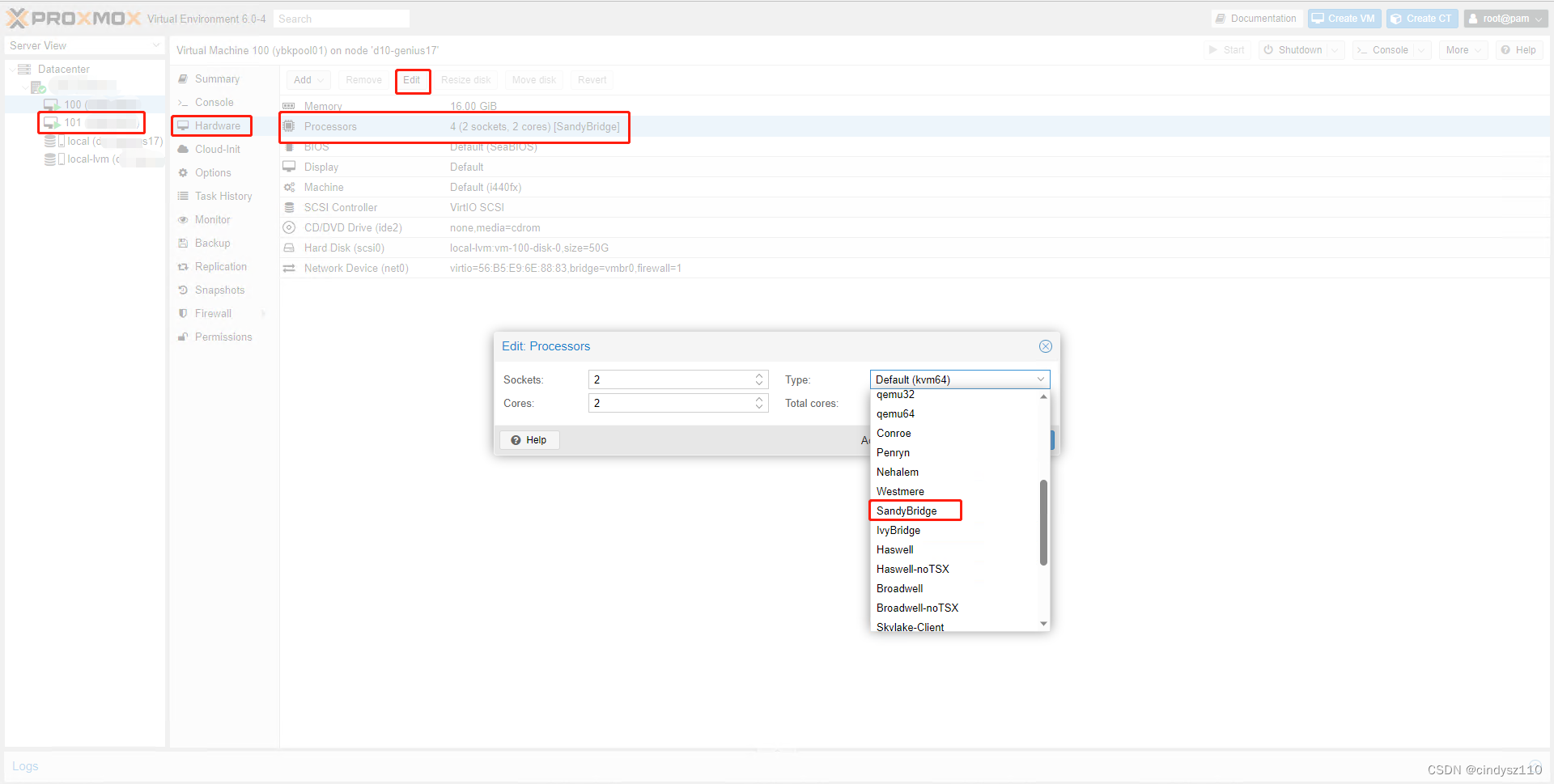Image resolution: width=1554 pixels, height=784 pixels.
Task: Open the Console side menu item
Action: pyautogui.click(x=214, y=102)
